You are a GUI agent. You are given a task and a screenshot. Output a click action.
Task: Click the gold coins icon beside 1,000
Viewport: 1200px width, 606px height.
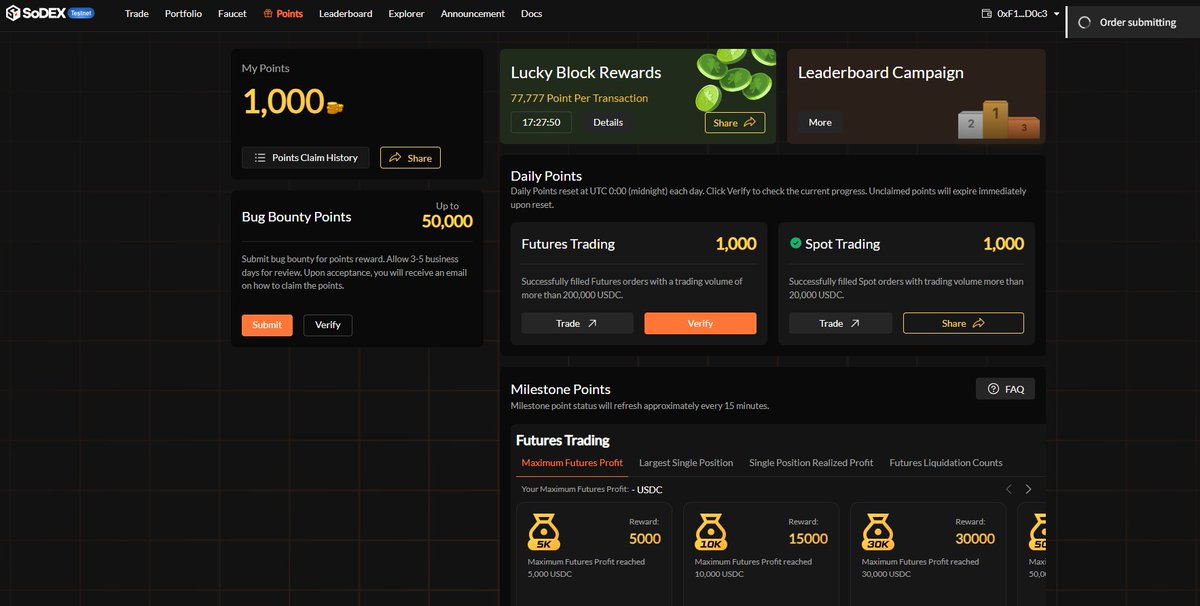click(335, 106)
